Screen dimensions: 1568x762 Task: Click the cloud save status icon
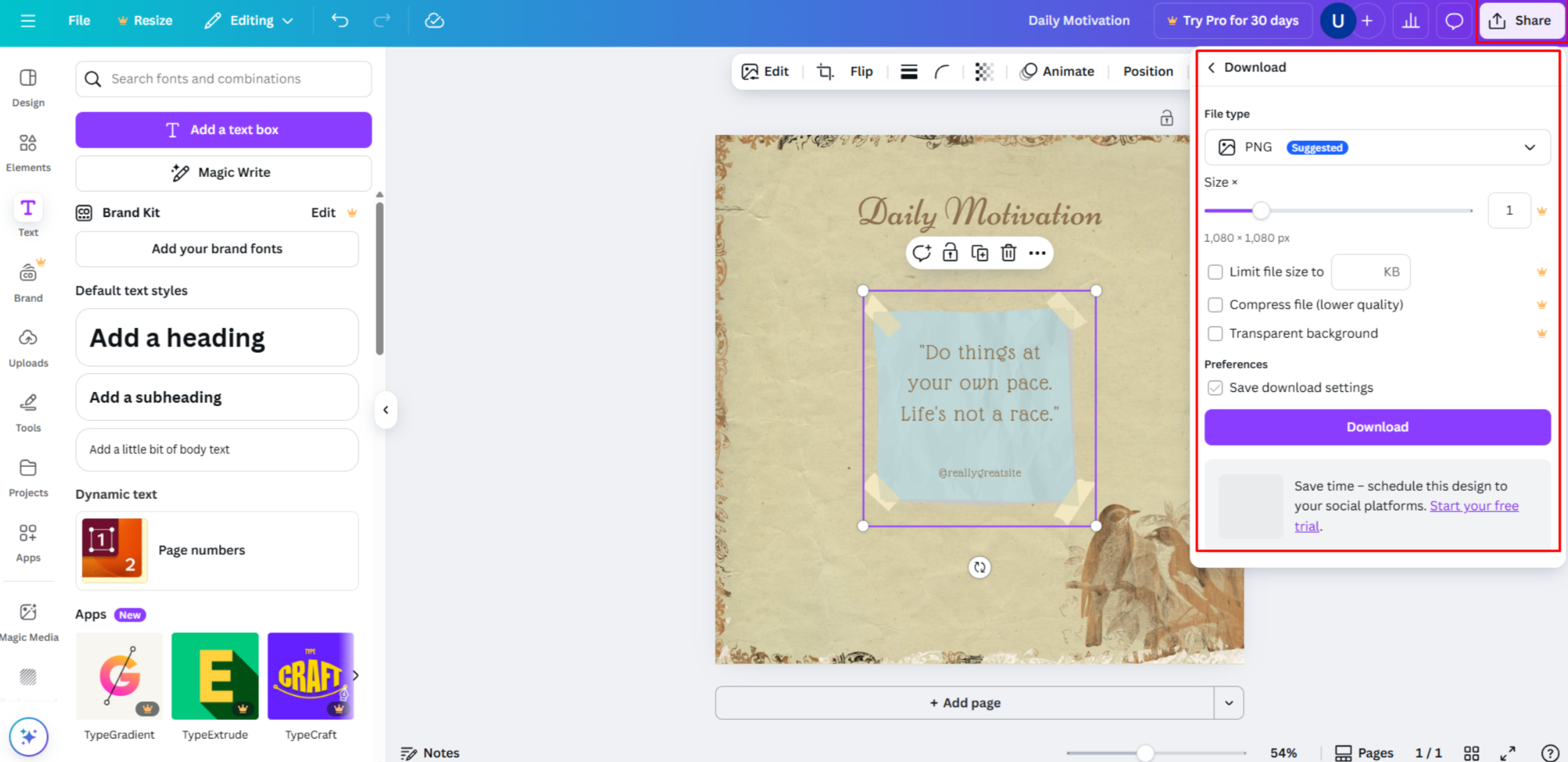(434, 21)
